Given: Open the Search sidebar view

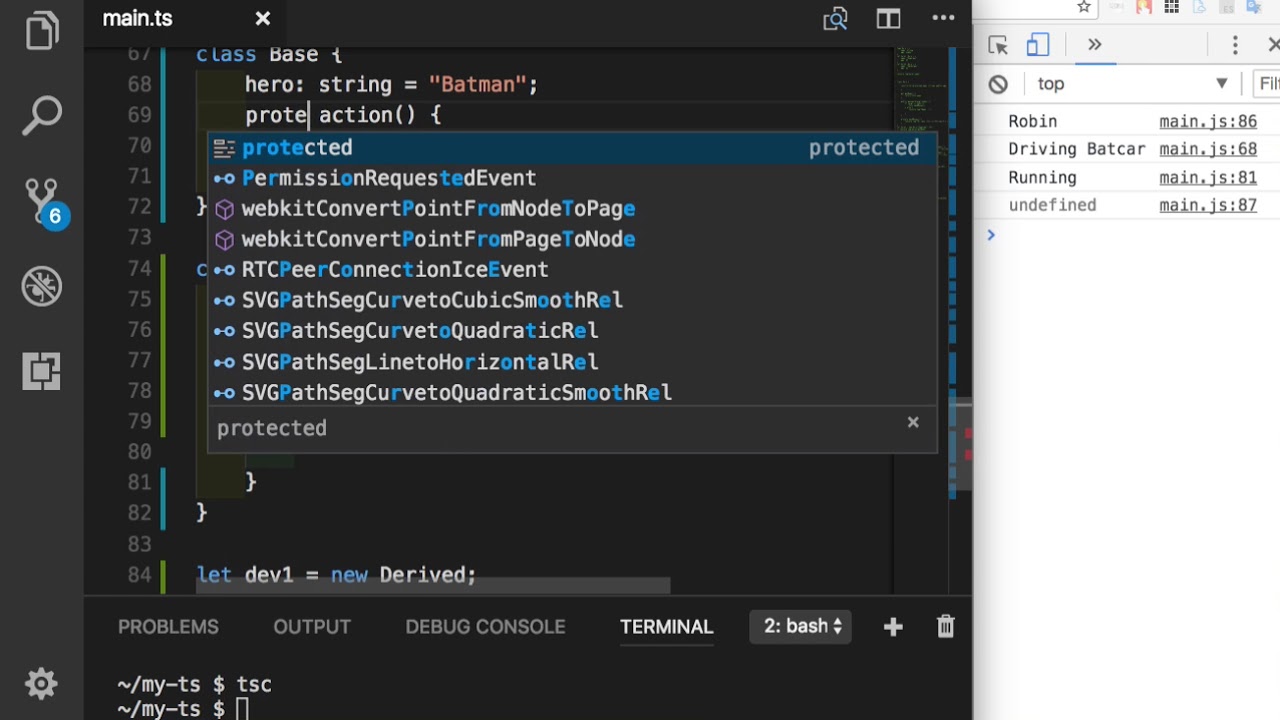Looking at the screenshot, I should pos(42,116).
